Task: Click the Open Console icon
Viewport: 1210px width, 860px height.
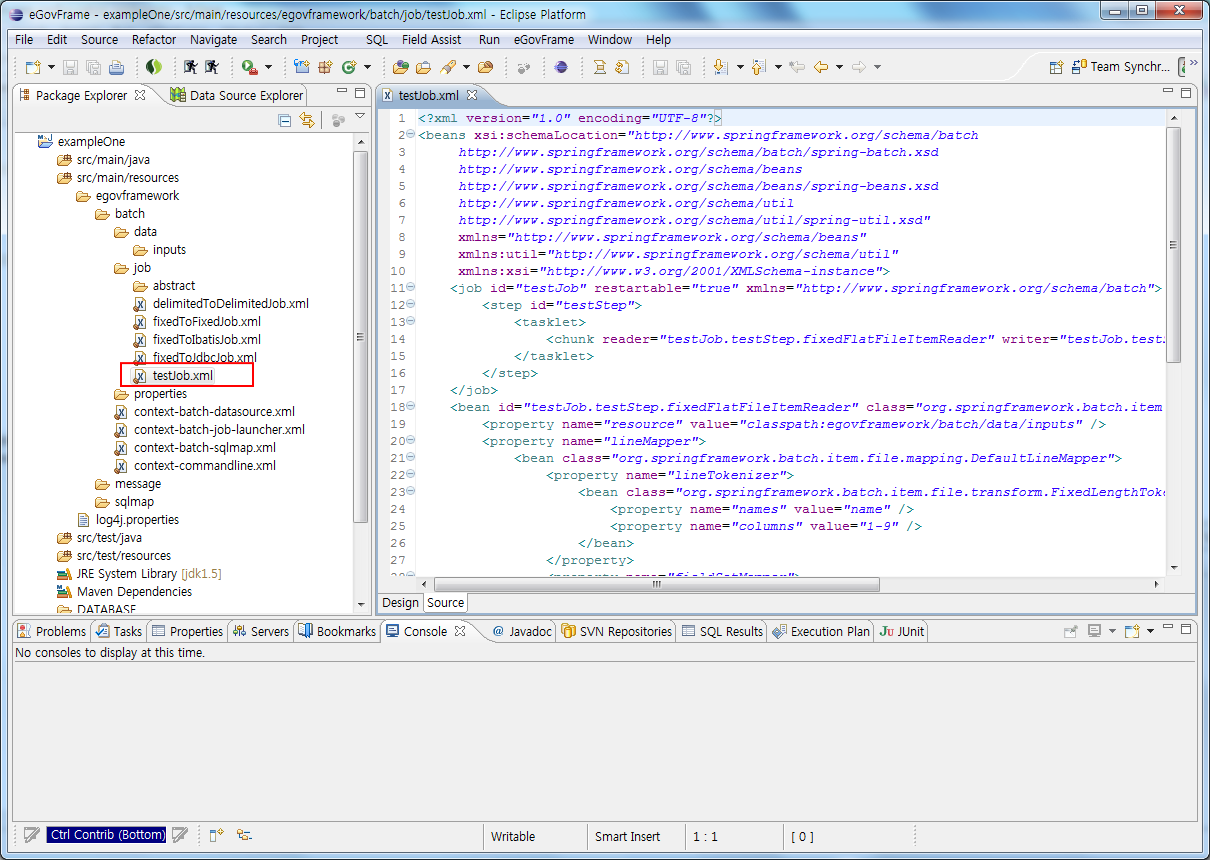Action: 1132,631
